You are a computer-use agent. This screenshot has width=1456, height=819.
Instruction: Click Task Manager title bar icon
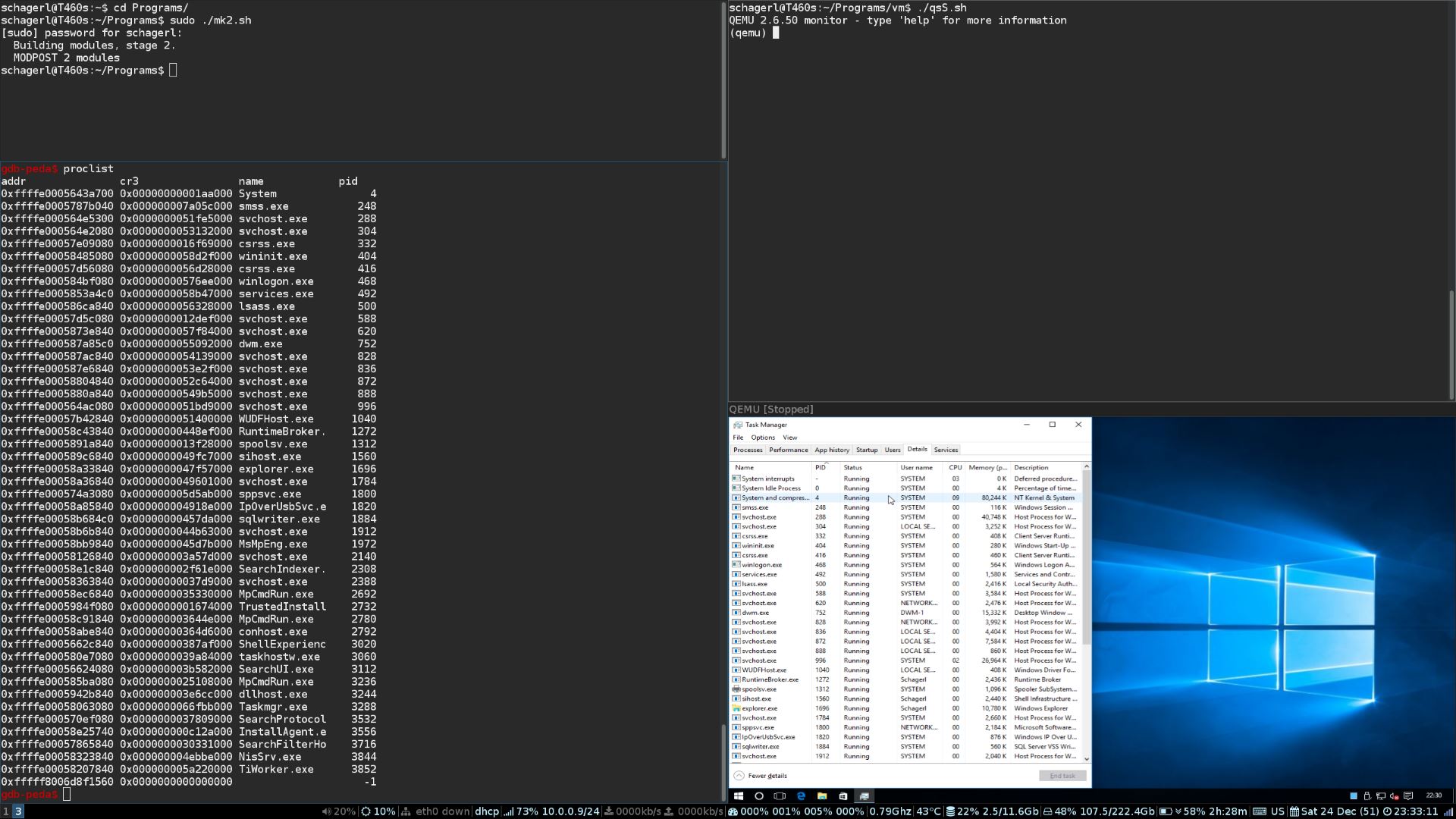tap(738, 425)
